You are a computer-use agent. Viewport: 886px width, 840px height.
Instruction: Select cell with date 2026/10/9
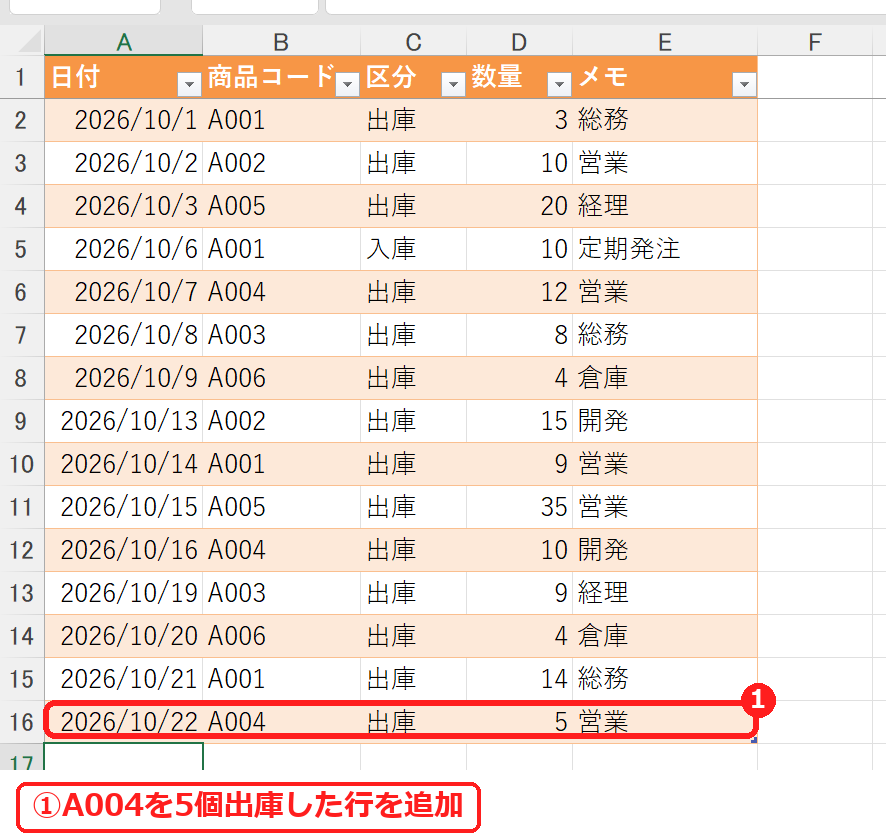pyautogui.click(x=123, y=378)
